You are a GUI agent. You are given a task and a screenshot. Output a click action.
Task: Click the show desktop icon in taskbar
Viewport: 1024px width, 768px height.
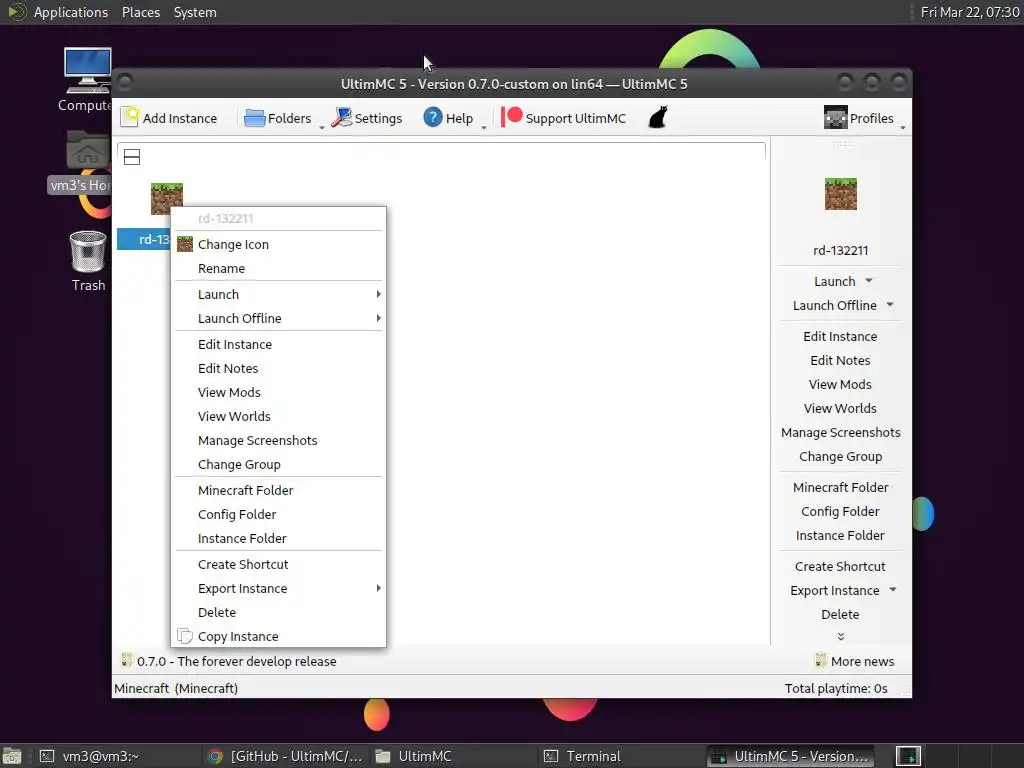coord(12,756)
